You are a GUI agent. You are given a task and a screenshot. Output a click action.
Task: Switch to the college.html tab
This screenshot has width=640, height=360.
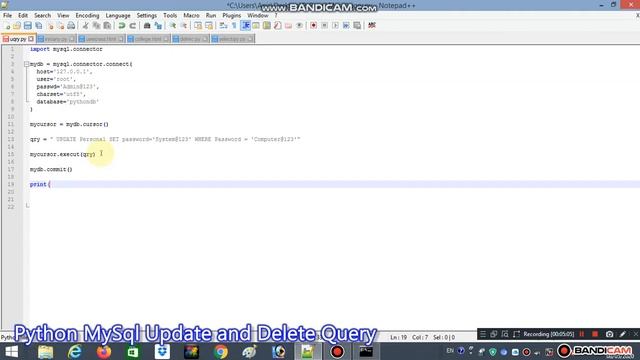click(148, 39)
